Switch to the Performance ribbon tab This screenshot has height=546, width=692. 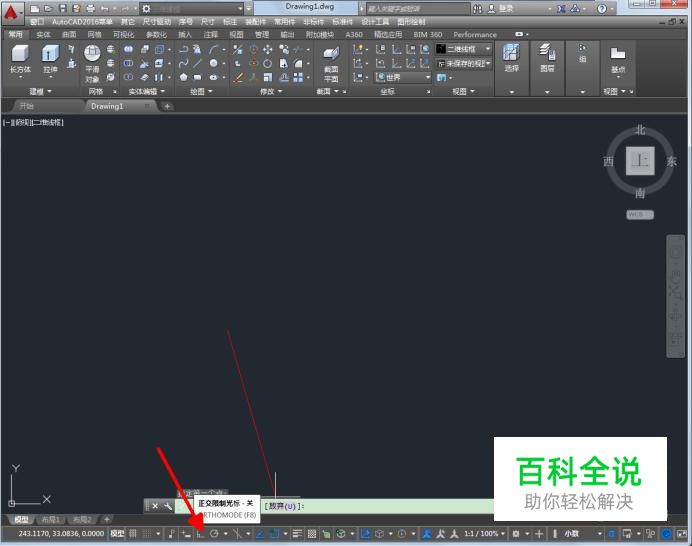(475, 34)
